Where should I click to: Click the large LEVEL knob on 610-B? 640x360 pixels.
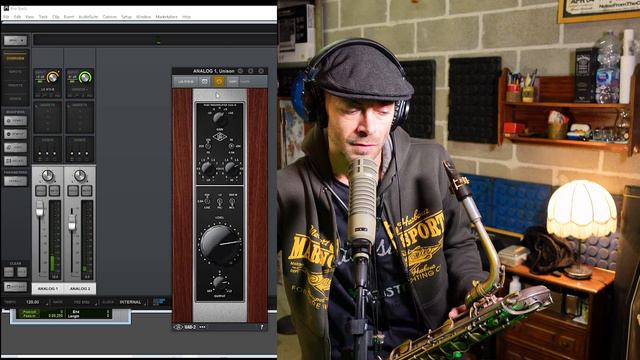(220, 244)
